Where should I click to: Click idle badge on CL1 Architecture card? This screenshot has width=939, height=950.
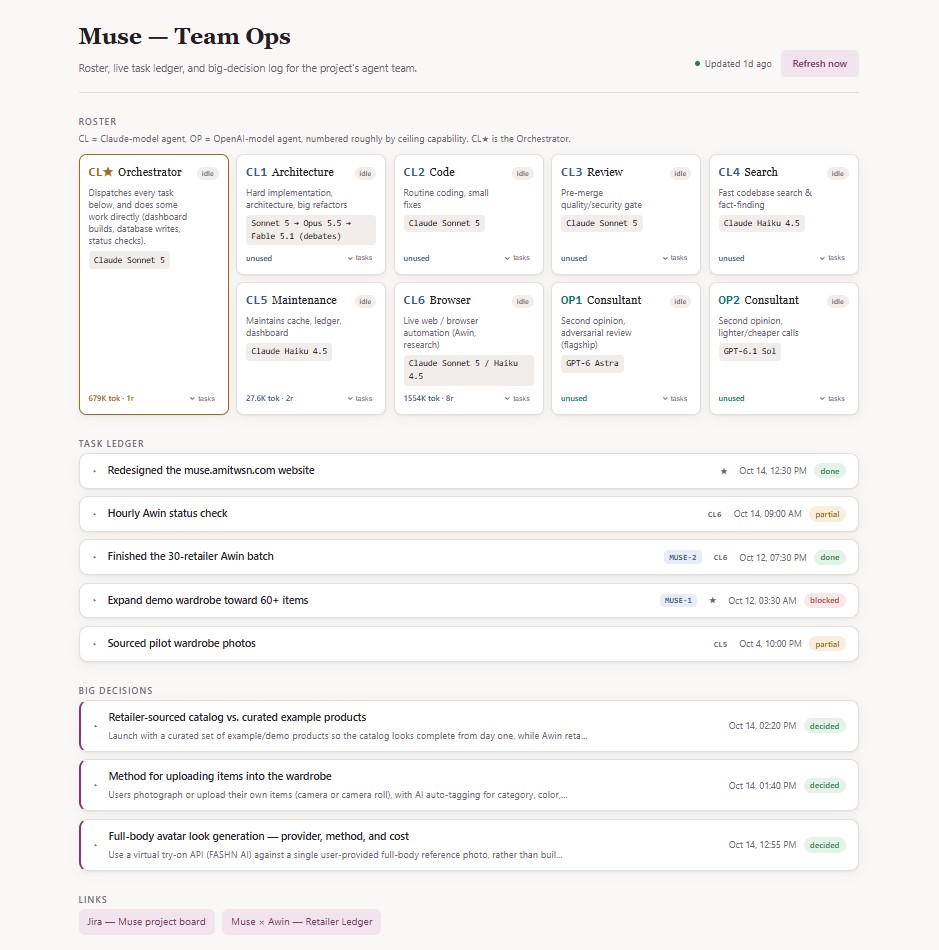(x=365, y=173)
